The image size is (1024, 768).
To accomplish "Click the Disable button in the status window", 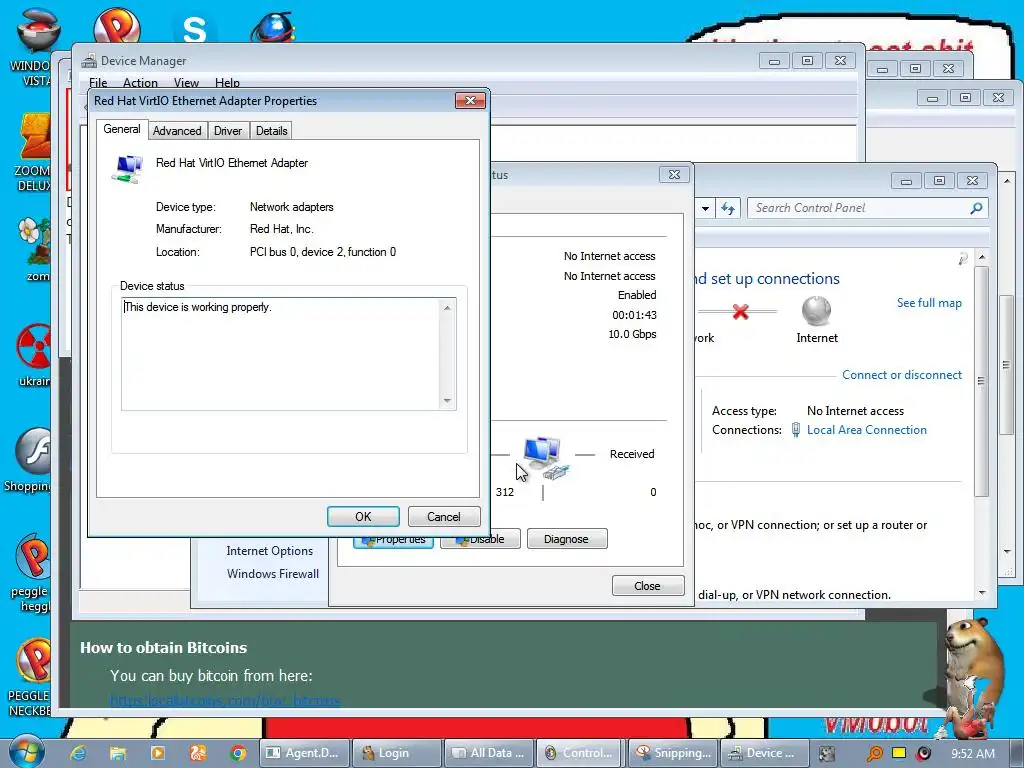I will 481,540.
